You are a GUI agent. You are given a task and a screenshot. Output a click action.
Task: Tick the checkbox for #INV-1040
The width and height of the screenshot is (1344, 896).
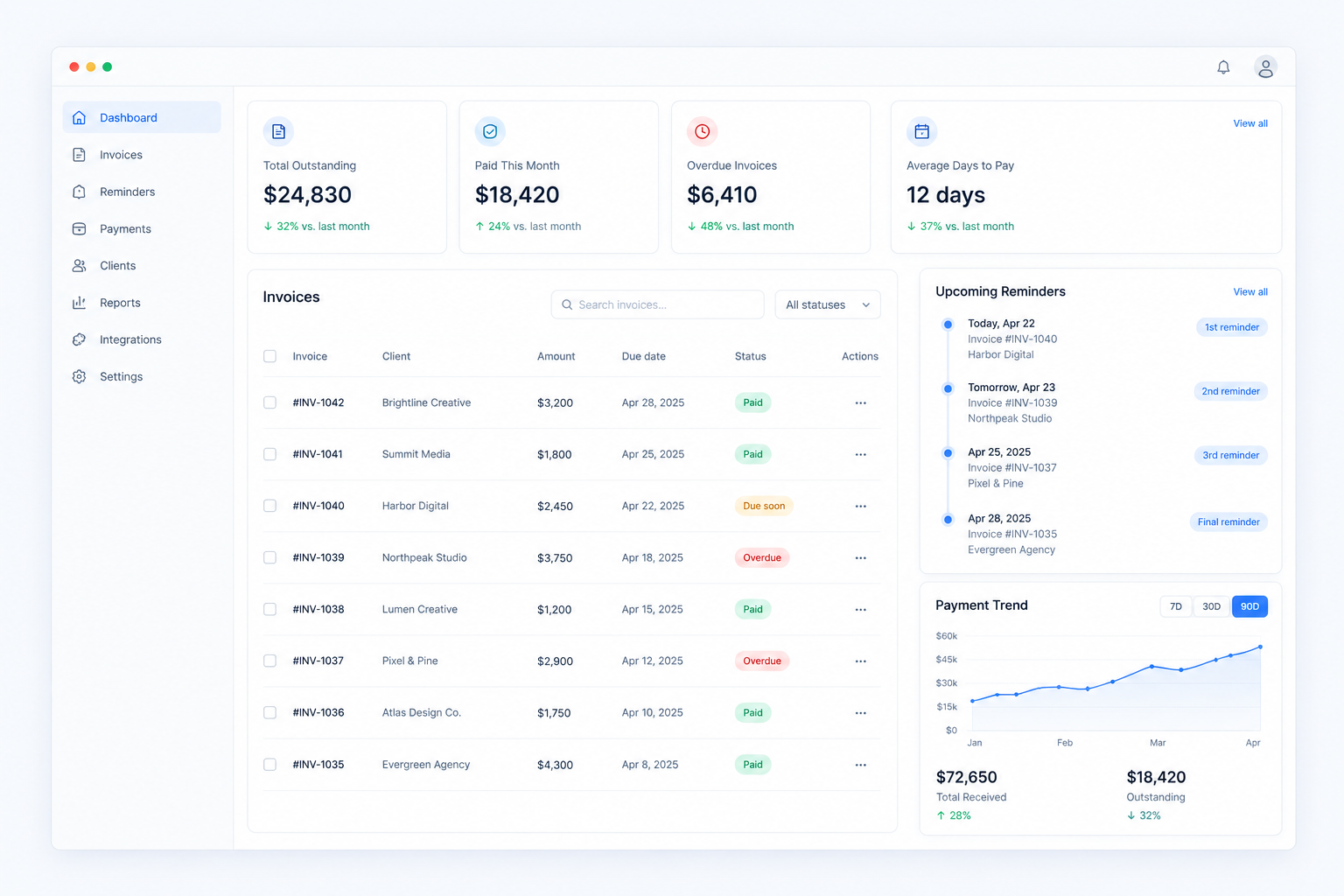pos(269,506)
